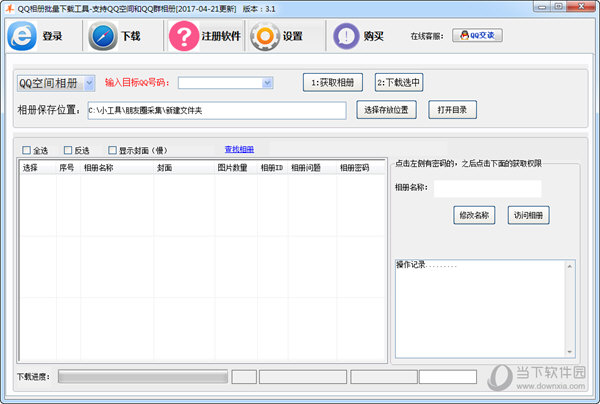The height and width of the screenshot is (404, 600).
Task: Minimize the QQ相册批量下载工具 window
Action: point(542,7)
